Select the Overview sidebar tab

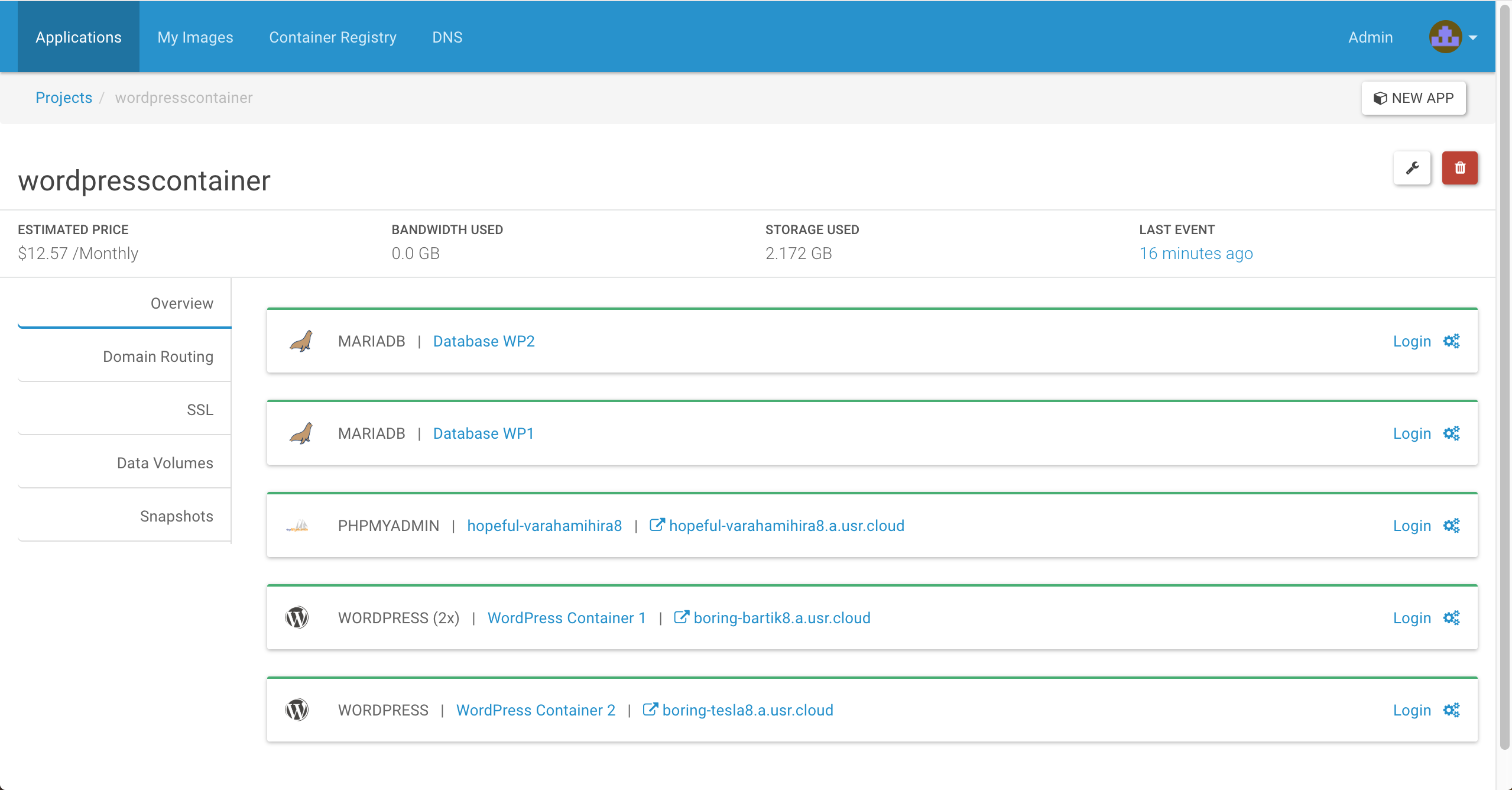pos(125,303)
